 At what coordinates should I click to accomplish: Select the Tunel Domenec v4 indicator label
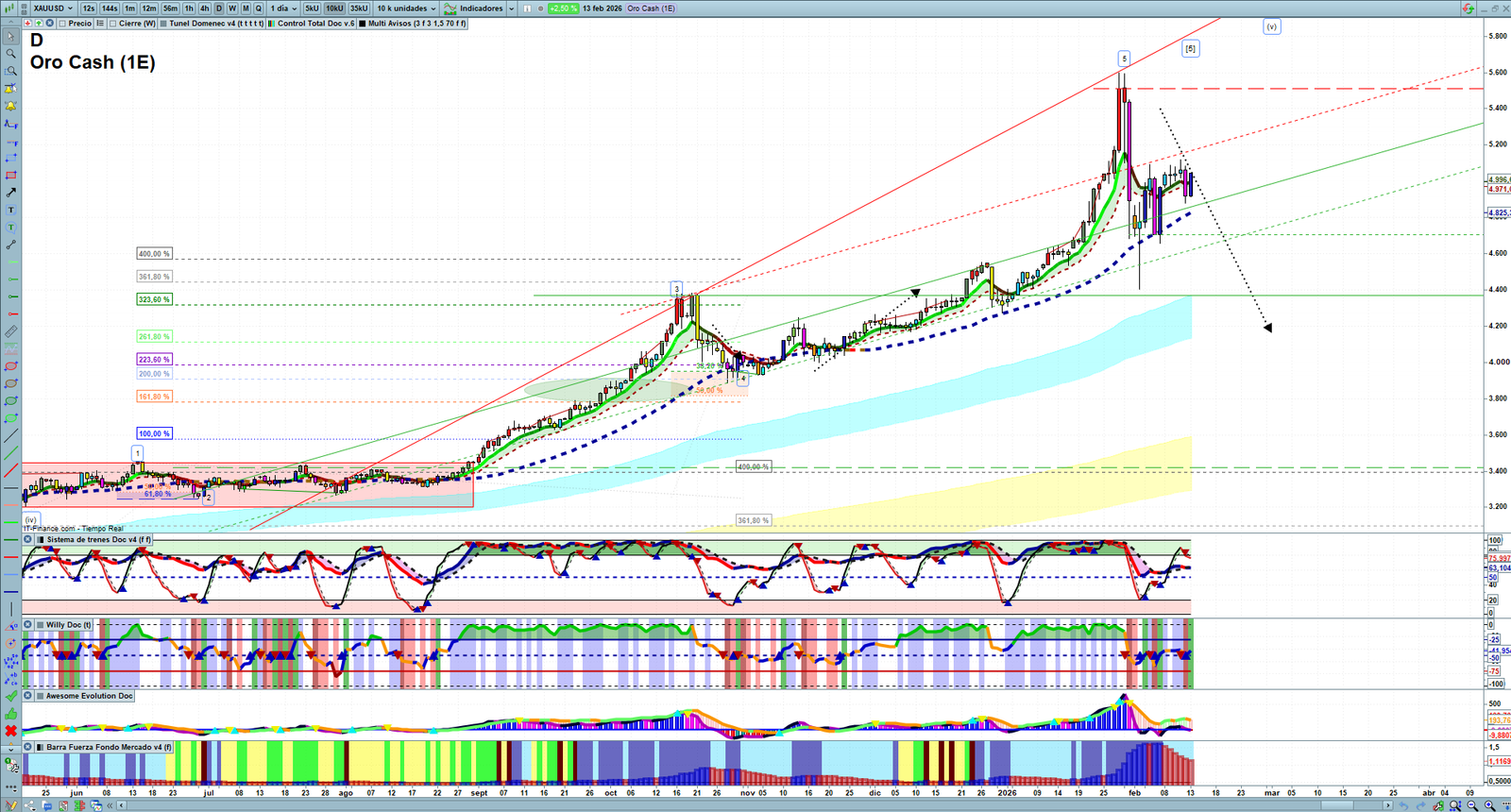[x=216, y=24]
